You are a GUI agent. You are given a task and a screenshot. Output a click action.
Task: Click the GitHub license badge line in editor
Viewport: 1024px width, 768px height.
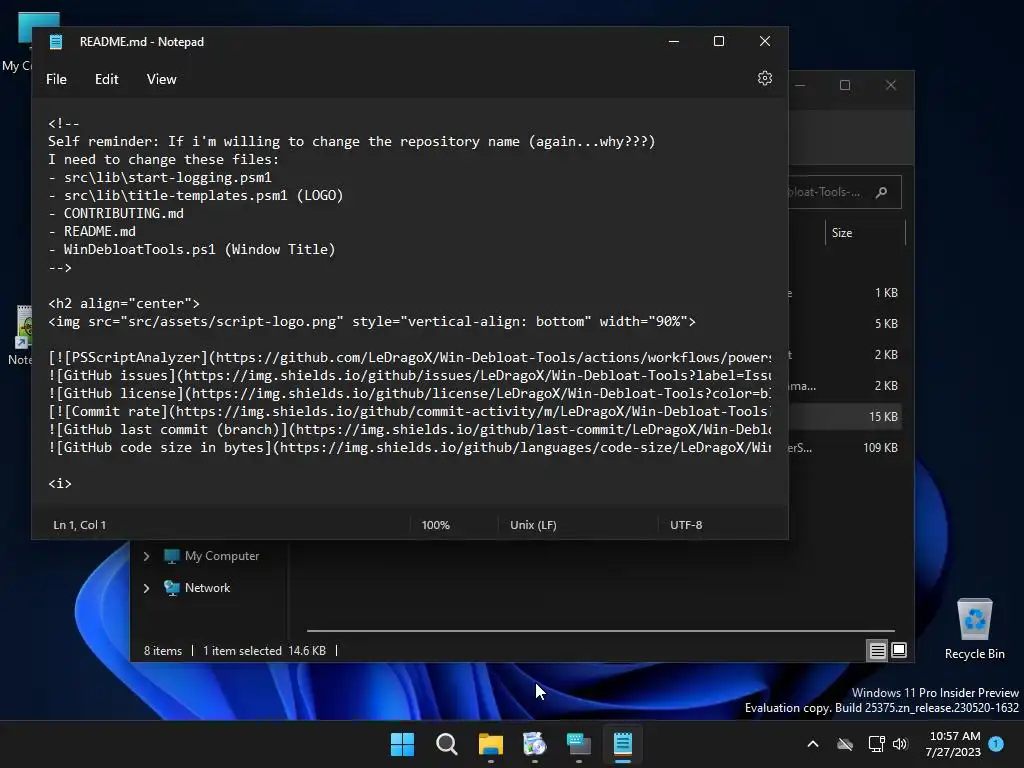(409, 394)
